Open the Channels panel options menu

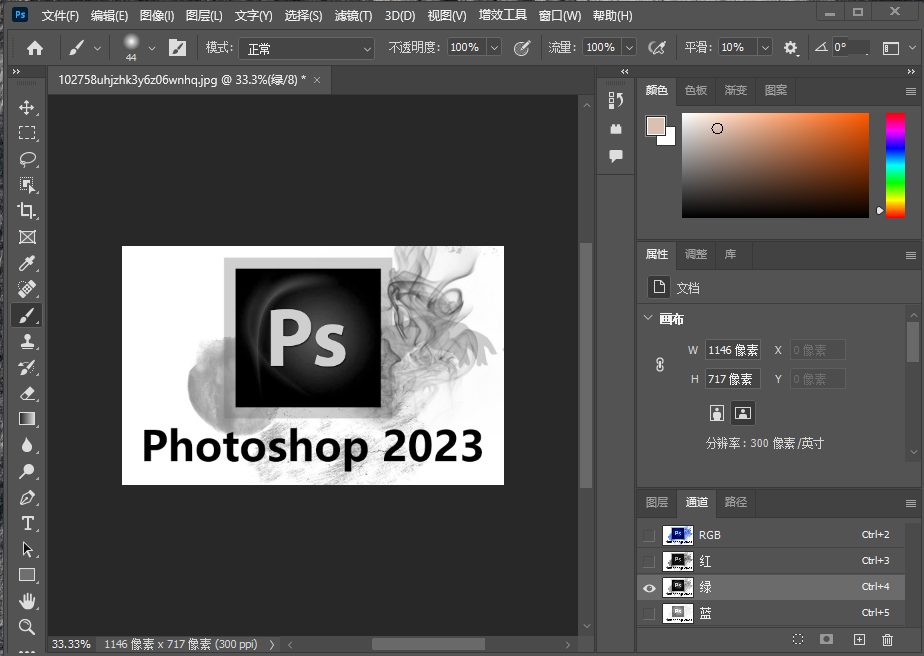pos(910,503)
